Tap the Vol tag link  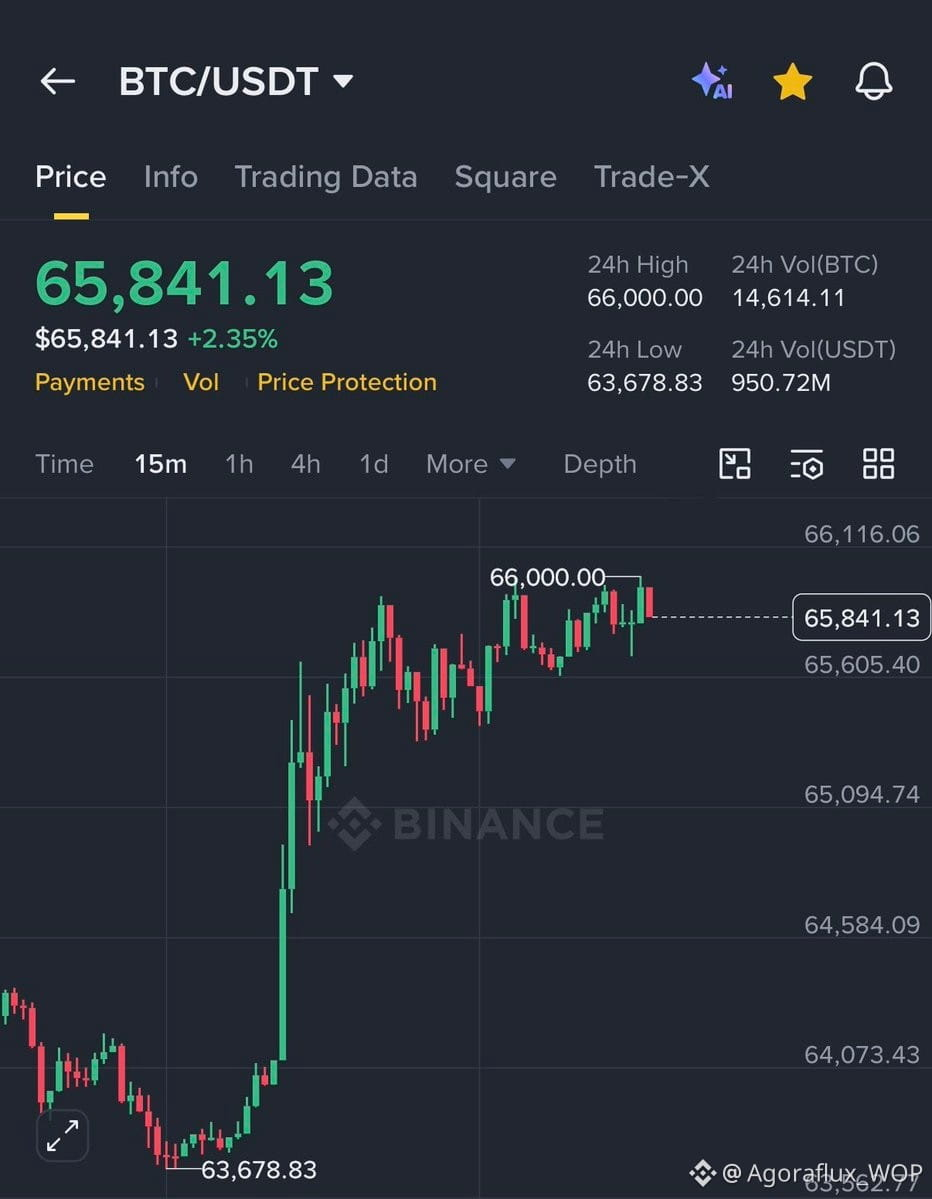pos(201,382)
